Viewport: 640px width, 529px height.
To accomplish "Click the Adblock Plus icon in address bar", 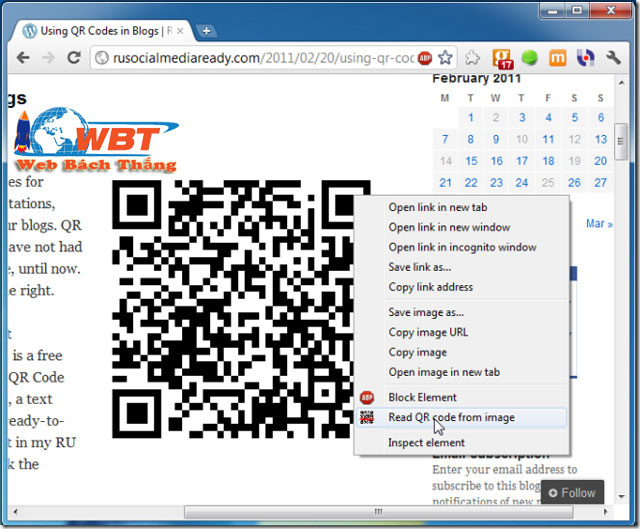I will click(425, 58).
